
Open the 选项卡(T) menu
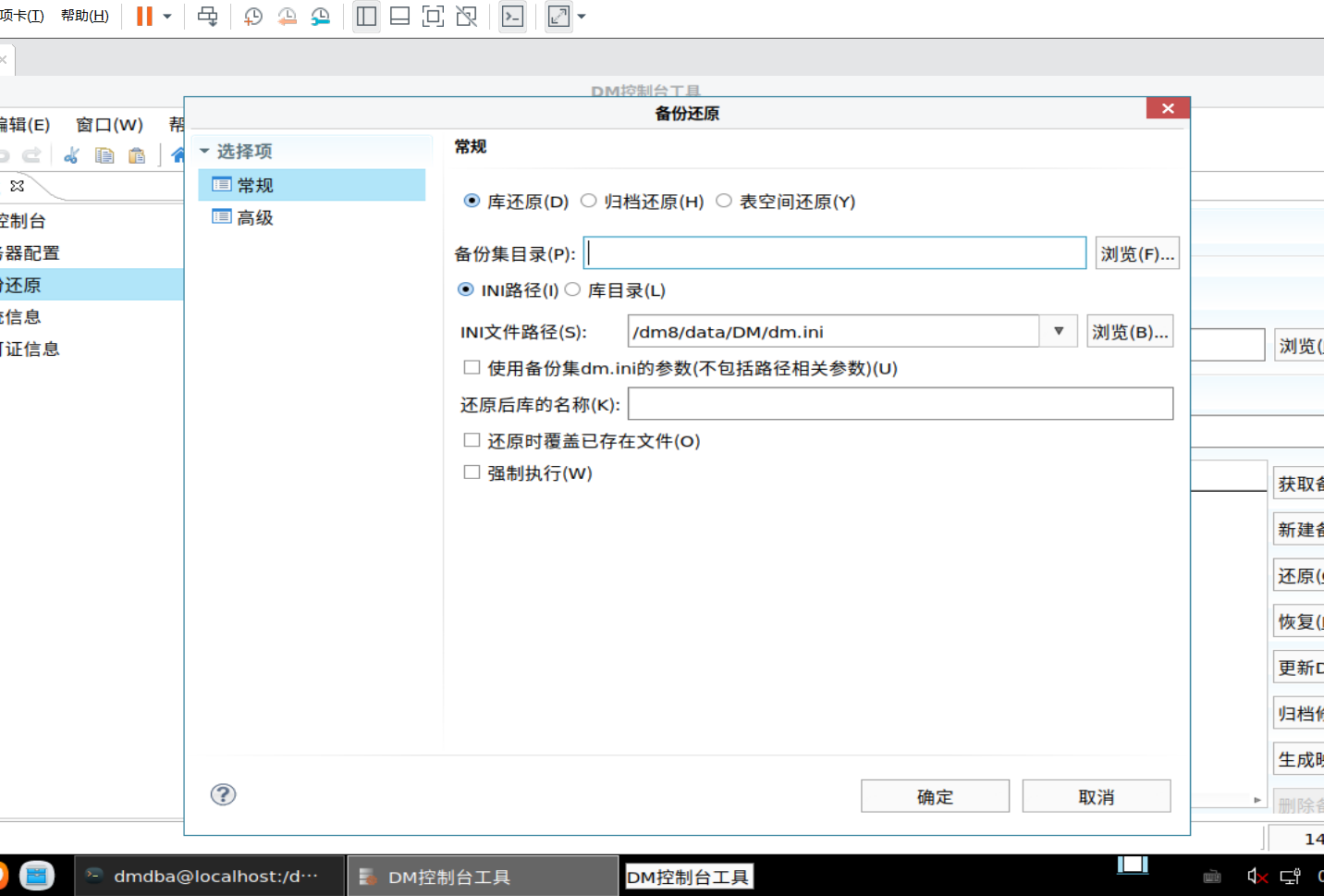(22, 16)
